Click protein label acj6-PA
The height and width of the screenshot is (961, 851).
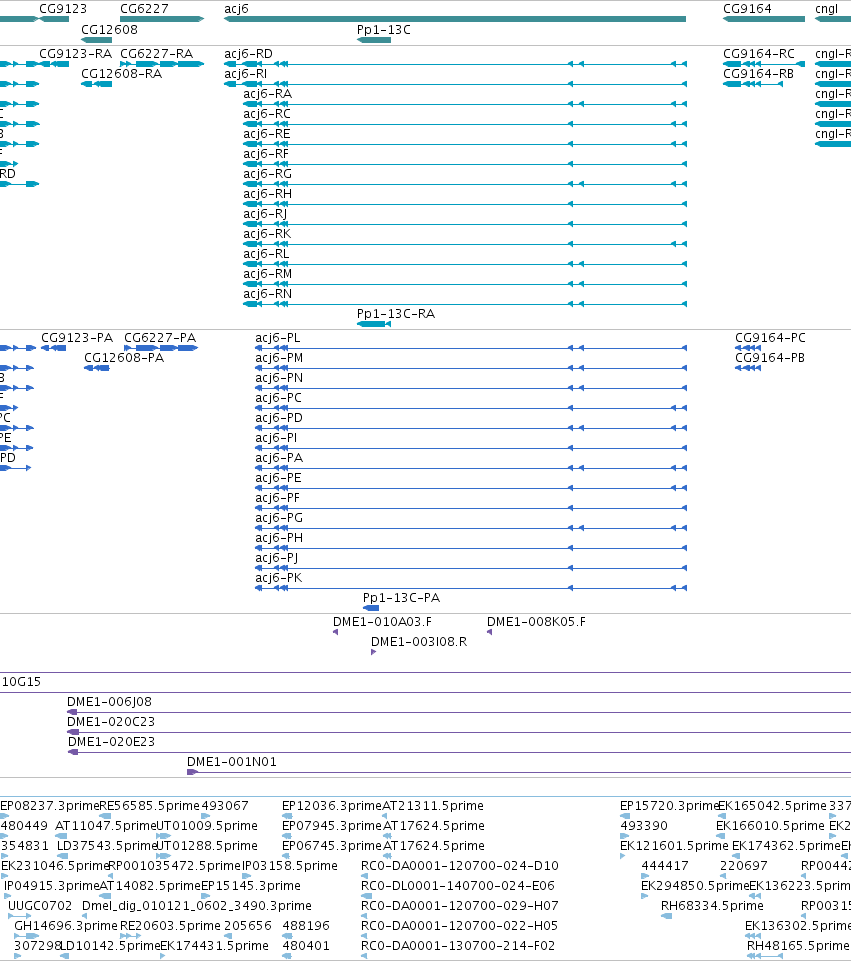[x=279, y=458]
